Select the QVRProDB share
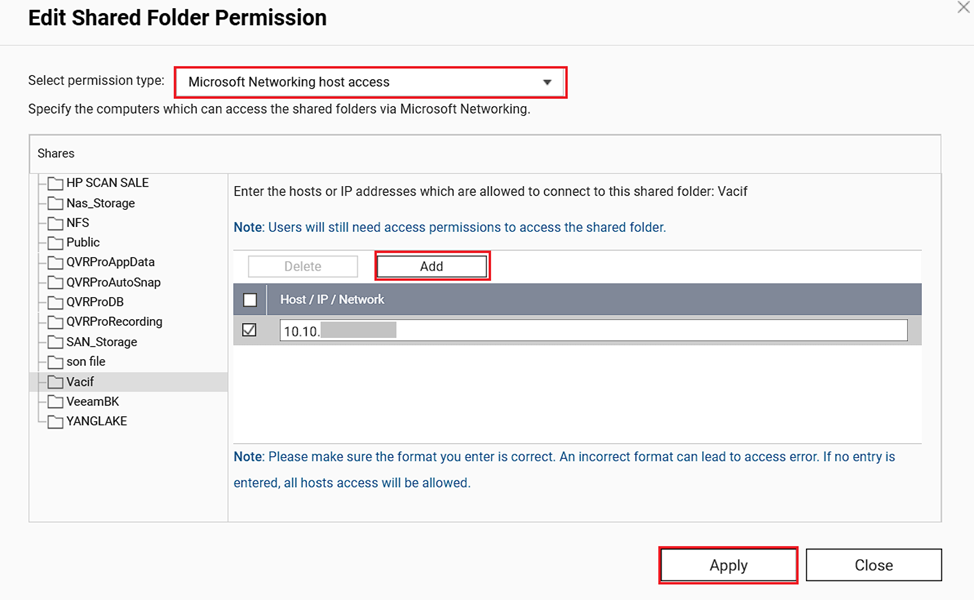This screenshot has height=600, width=974. click(x=95, y=302)
